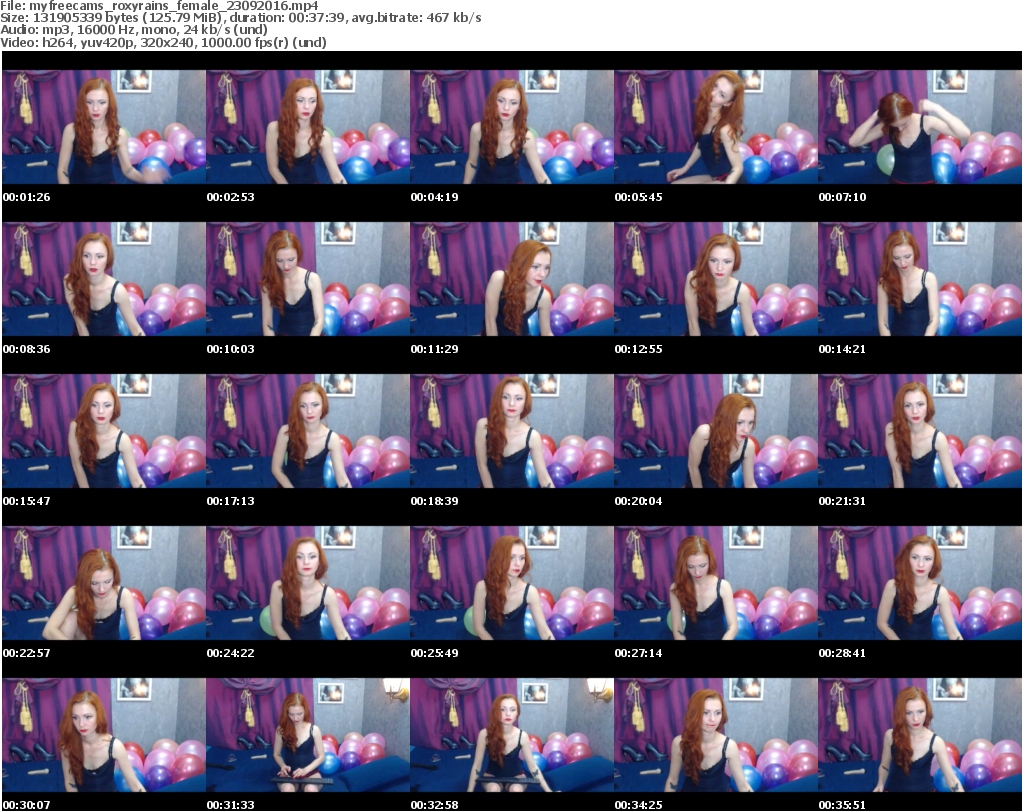Open the thumbnail at 00:31:33
The height and width of the screenshot is (811, 1024).
[x=308, y=735]
